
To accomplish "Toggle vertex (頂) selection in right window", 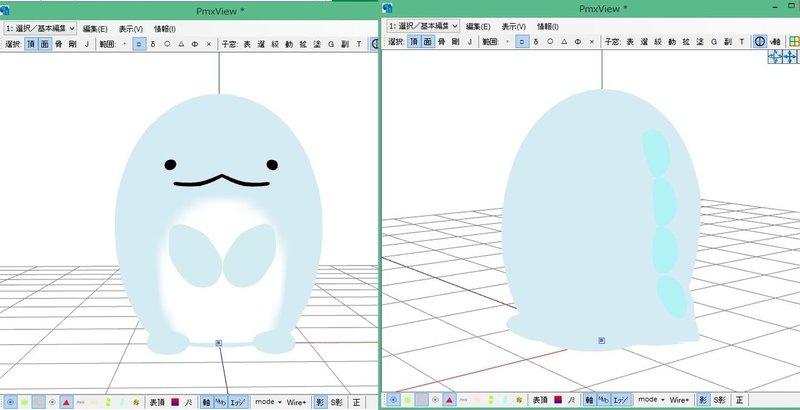I will 414,42.
